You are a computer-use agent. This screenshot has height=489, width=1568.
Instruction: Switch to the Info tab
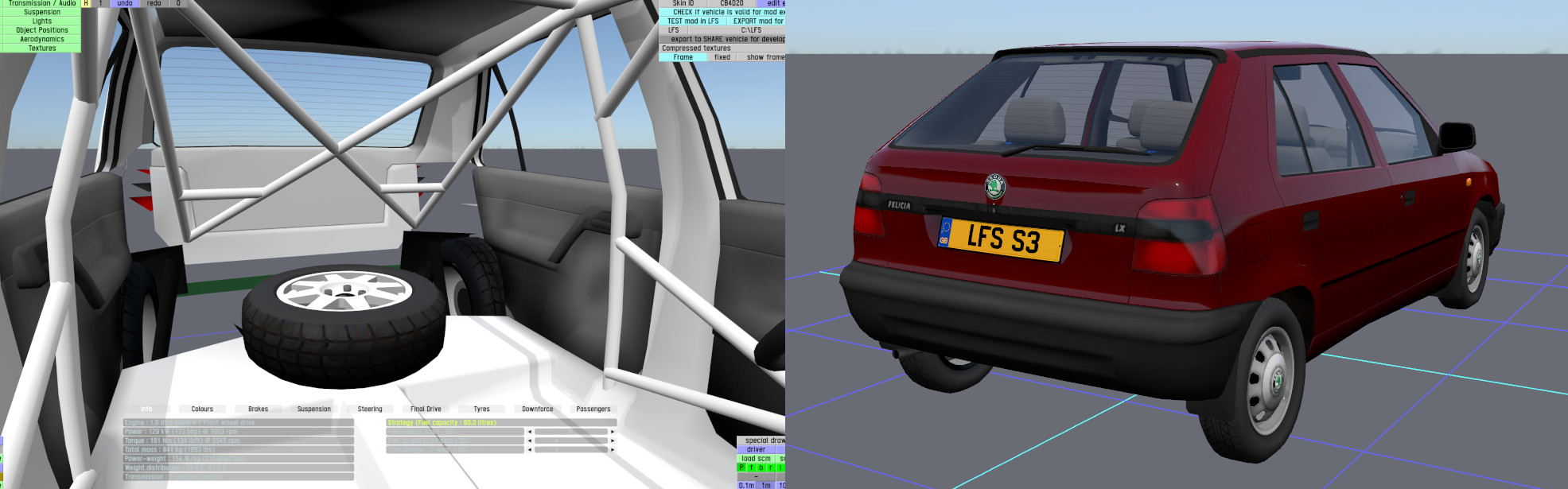tap(146, 409)
